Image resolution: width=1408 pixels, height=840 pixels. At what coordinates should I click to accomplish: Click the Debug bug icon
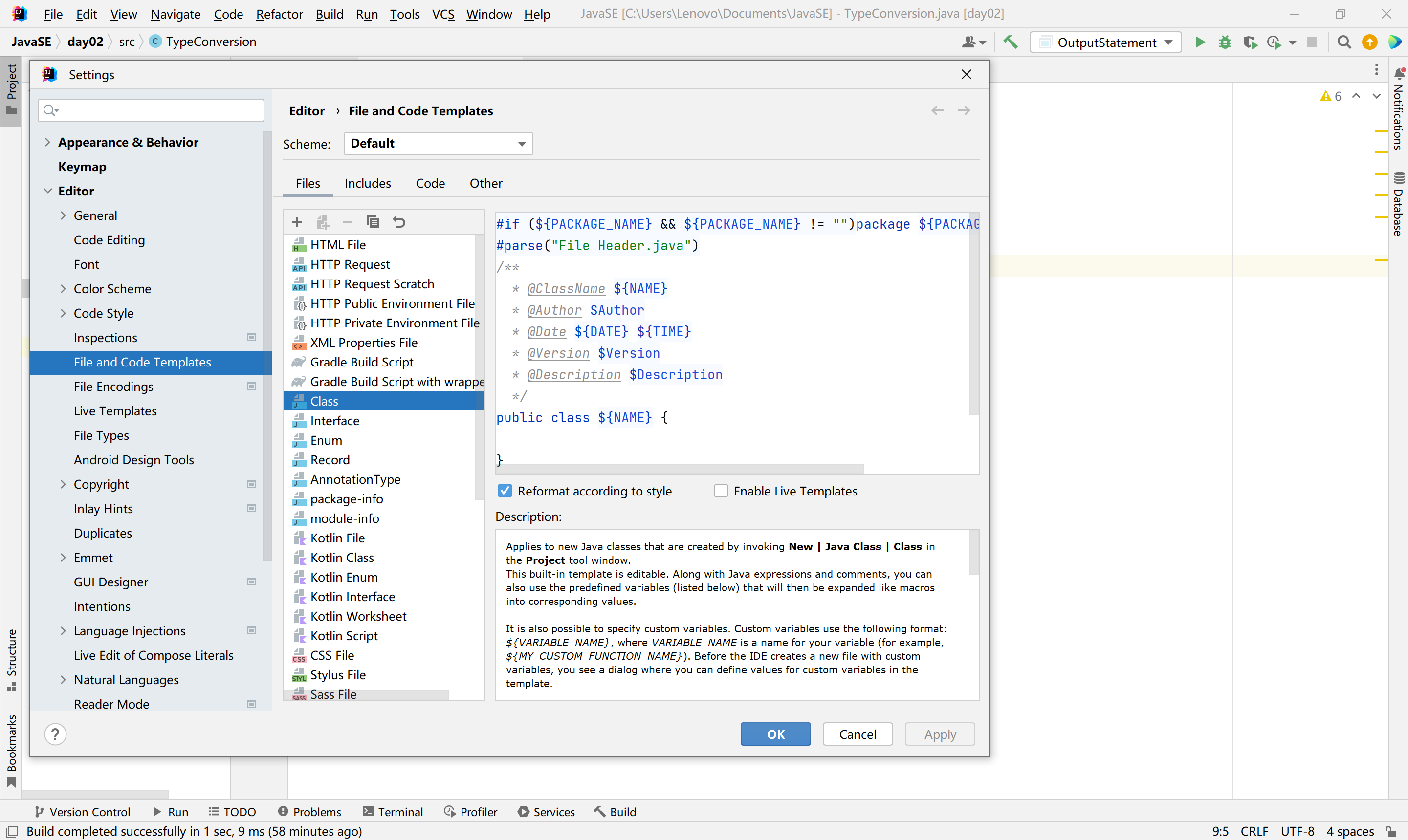point(1225,42)
